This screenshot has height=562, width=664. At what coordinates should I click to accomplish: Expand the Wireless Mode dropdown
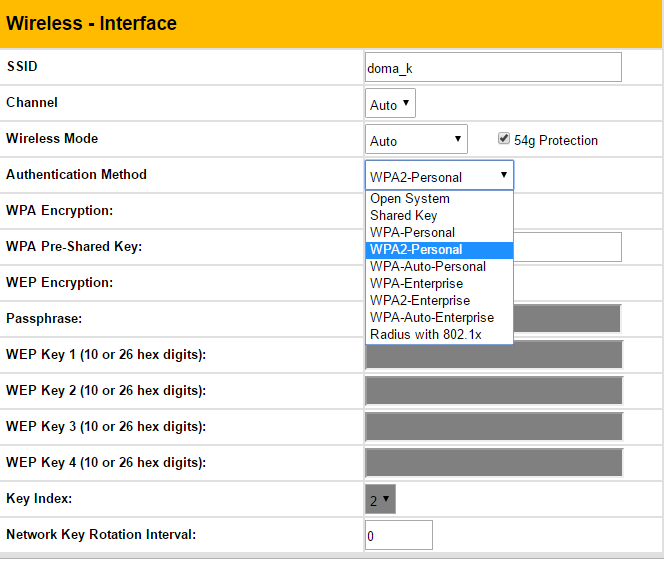point(416,140)
